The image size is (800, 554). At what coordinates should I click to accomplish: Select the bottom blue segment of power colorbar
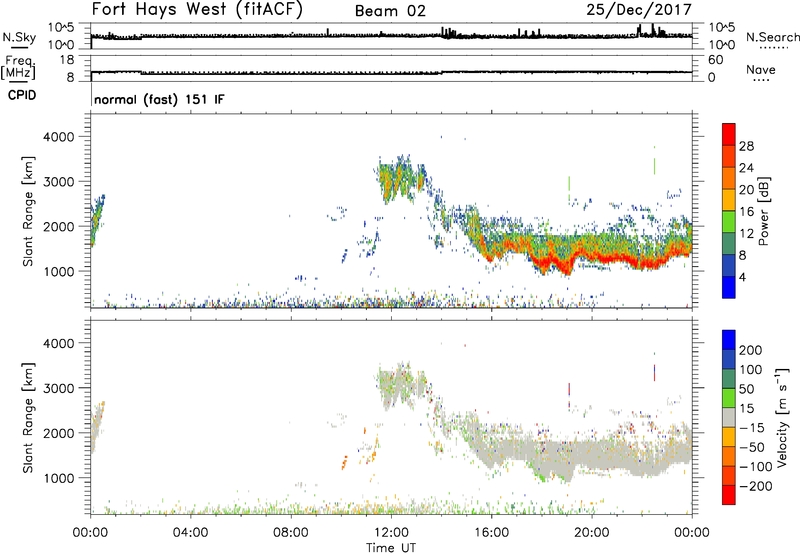pos(729,287)
